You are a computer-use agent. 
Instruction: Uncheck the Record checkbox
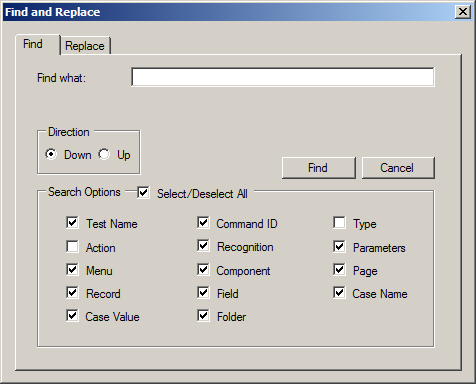72,293
